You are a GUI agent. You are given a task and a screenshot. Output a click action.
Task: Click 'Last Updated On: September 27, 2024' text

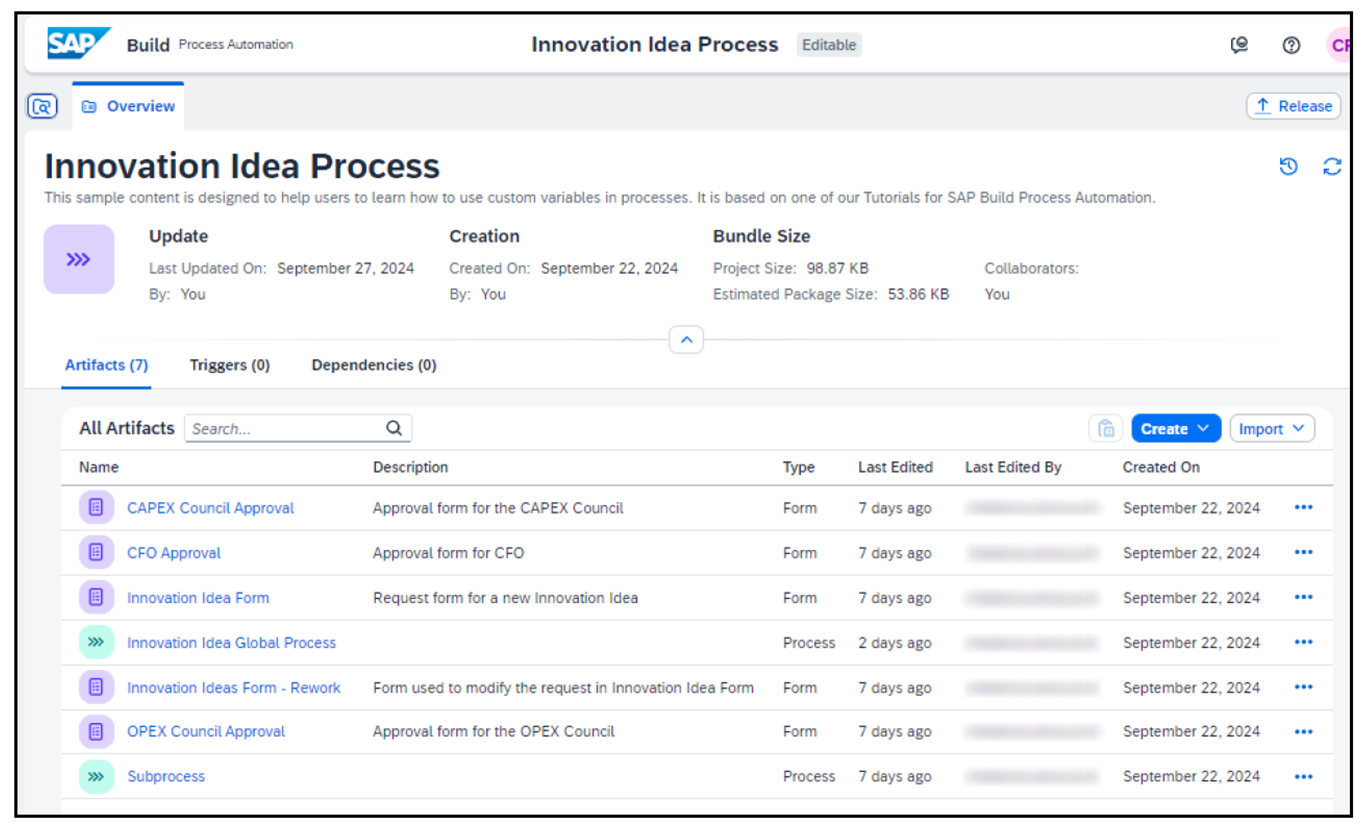(281, 268)
